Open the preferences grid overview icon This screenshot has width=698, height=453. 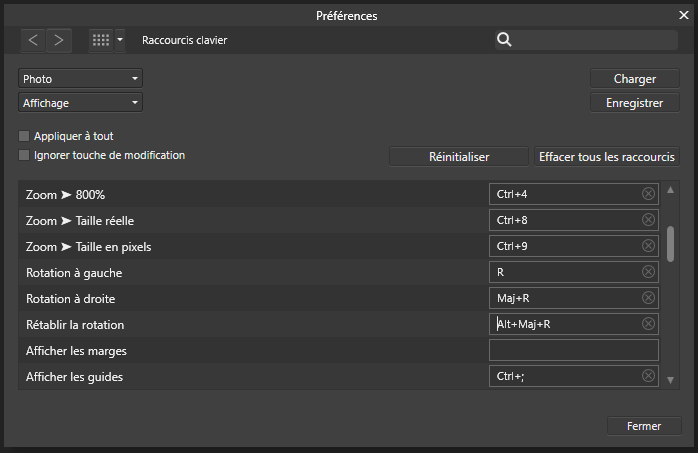pos(101,40)
